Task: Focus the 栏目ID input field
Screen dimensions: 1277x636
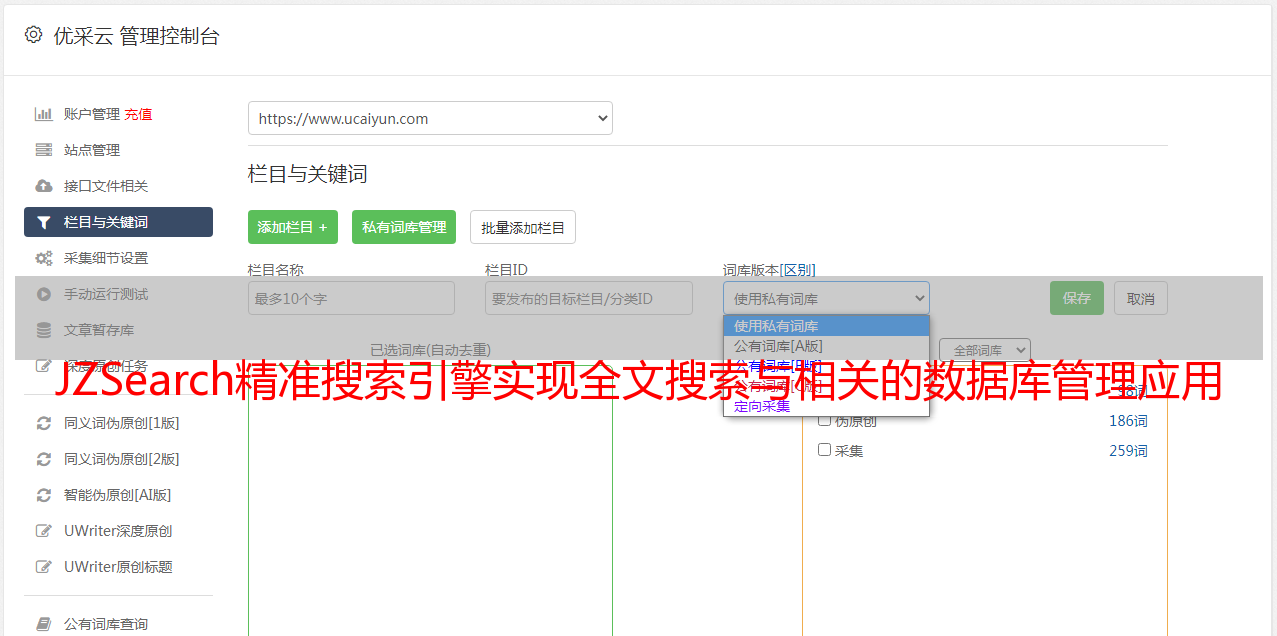Action: (x=589, y=298)
